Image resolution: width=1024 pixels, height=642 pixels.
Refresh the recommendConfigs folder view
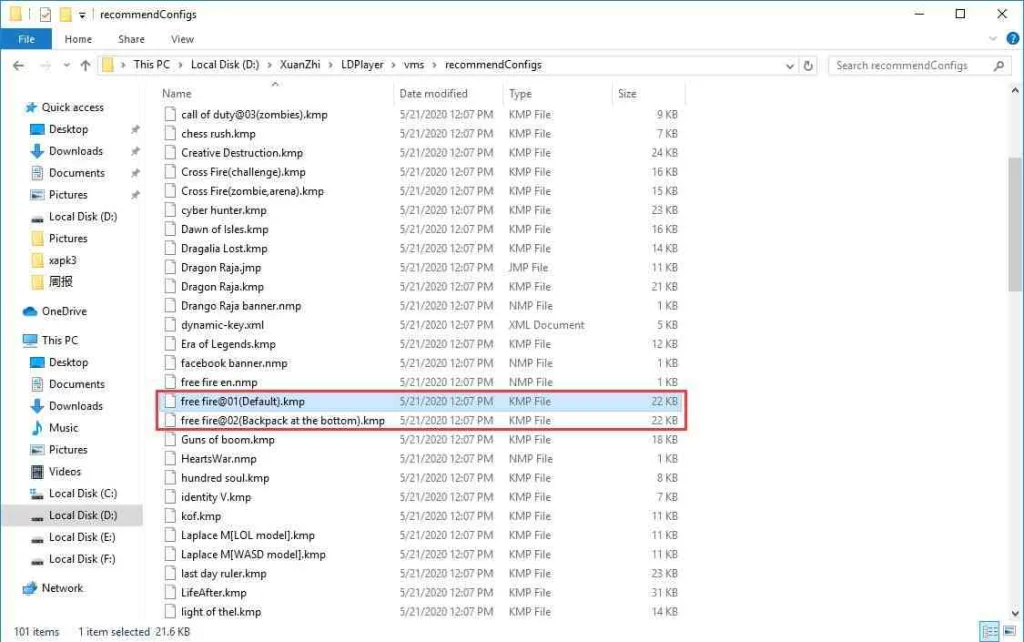(x=808, y=65)
